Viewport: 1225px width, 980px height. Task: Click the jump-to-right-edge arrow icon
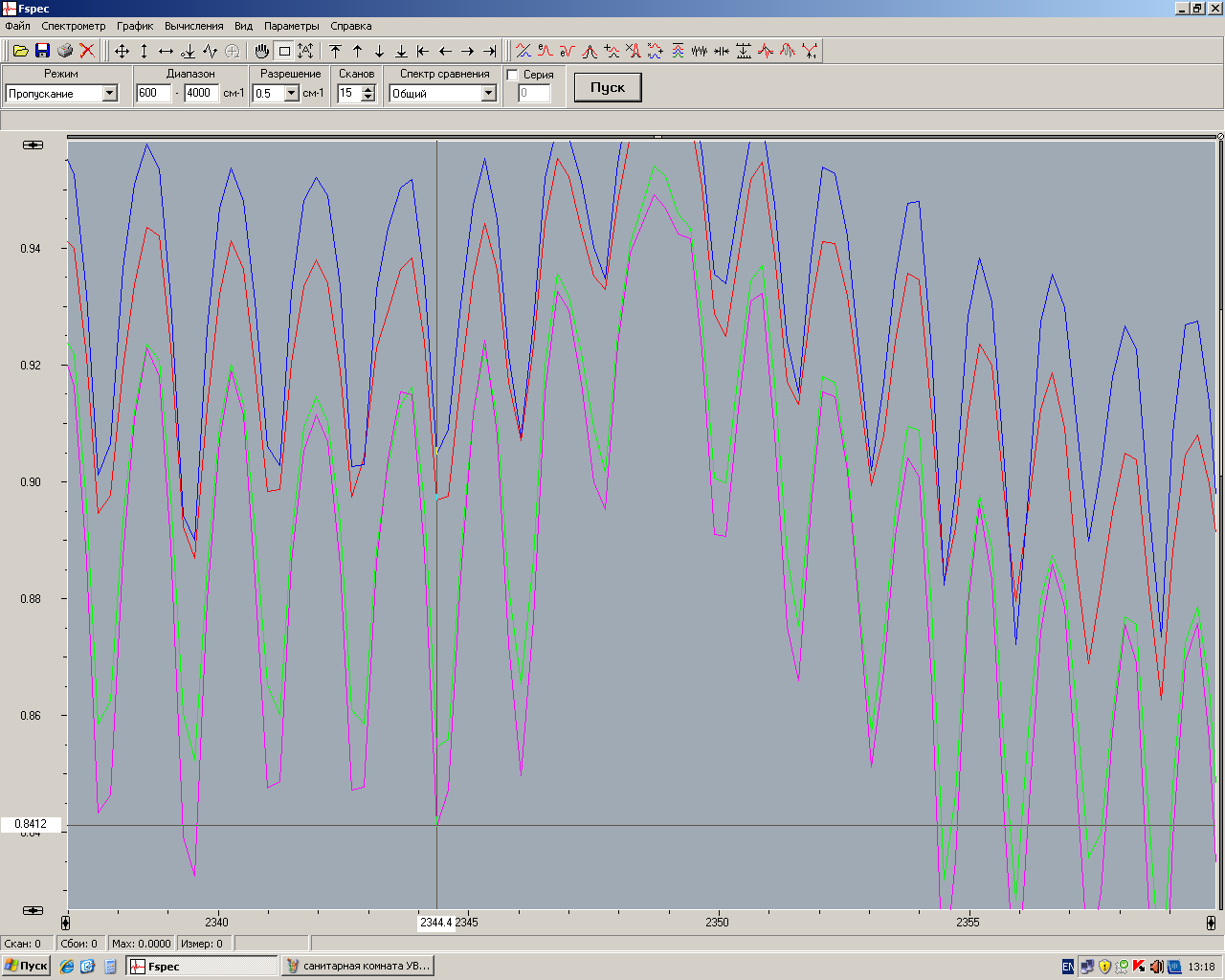490,51
